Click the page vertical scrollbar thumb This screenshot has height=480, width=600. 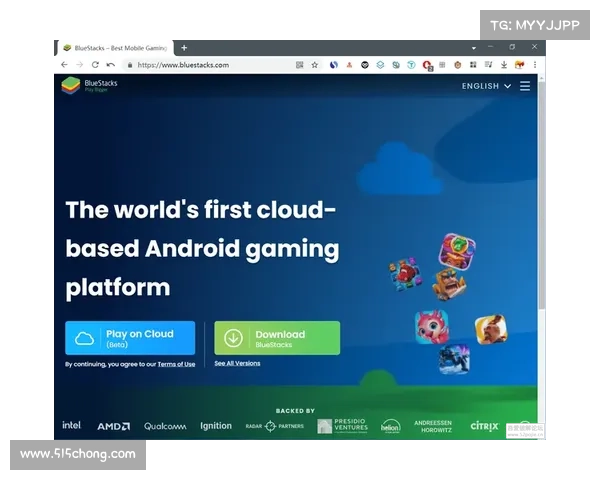pyautogui.click(x=541, y=195)
